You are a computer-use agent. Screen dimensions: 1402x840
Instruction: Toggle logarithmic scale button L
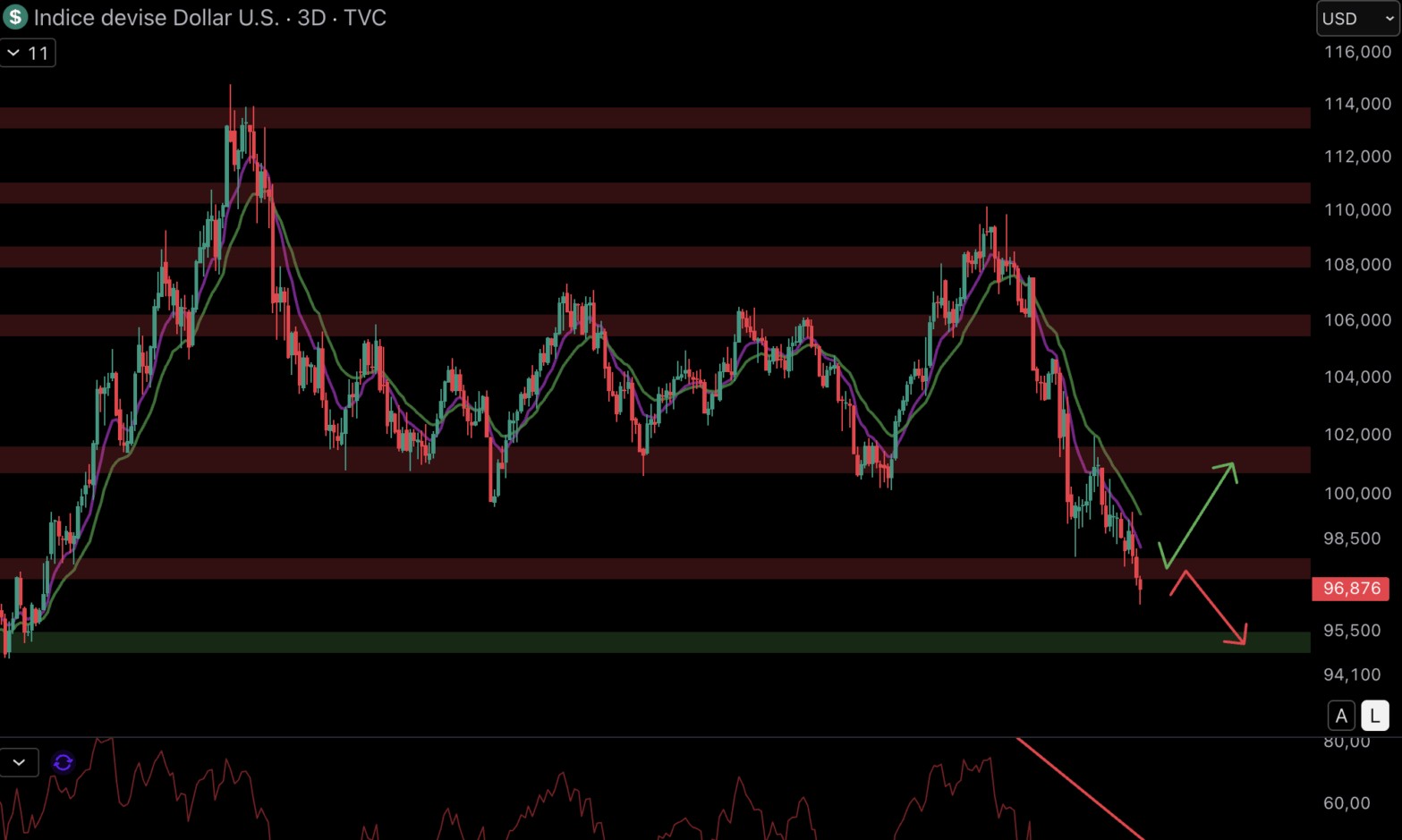(x=1375, y=716)
